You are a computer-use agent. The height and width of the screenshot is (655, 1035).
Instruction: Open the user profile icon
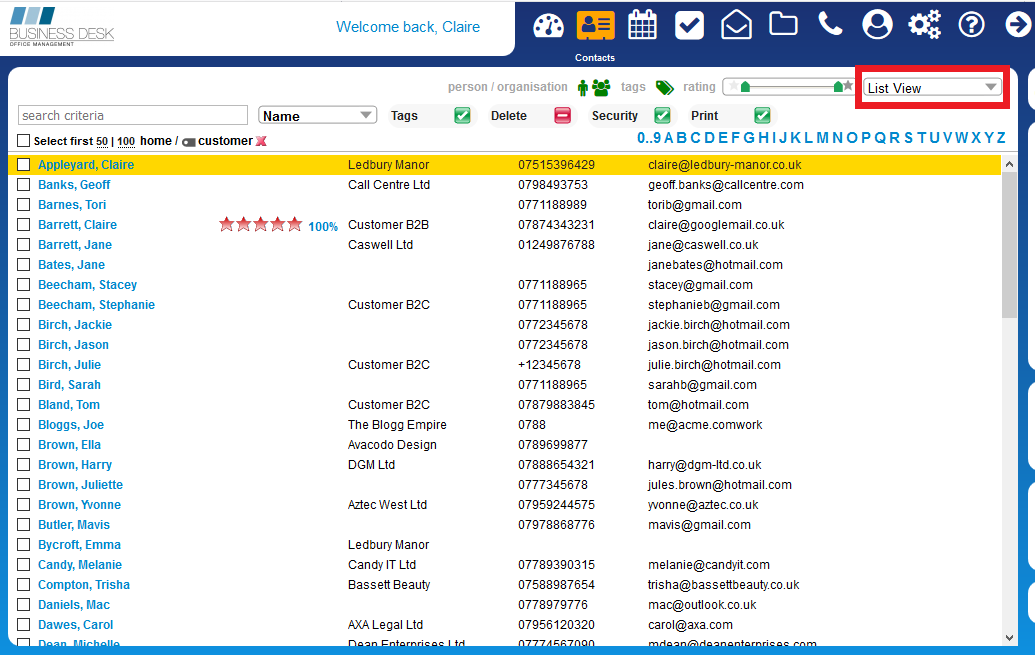coord(877,25)
